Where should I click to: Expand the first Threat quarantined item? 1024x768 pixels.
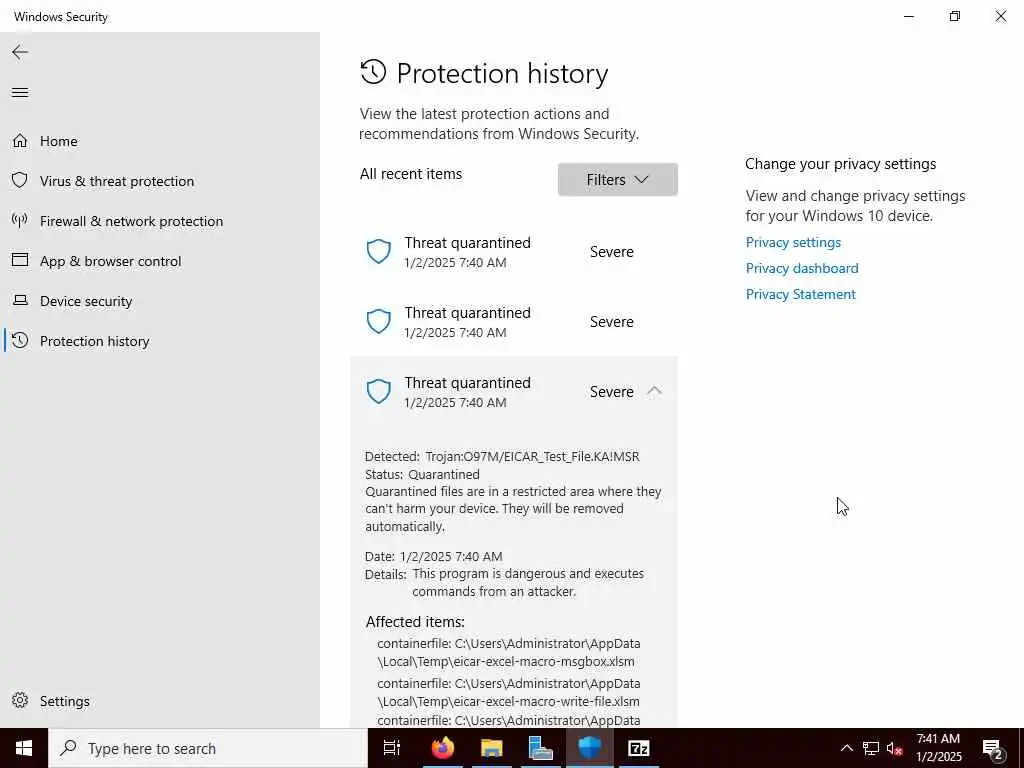click(x=514, y=251)
